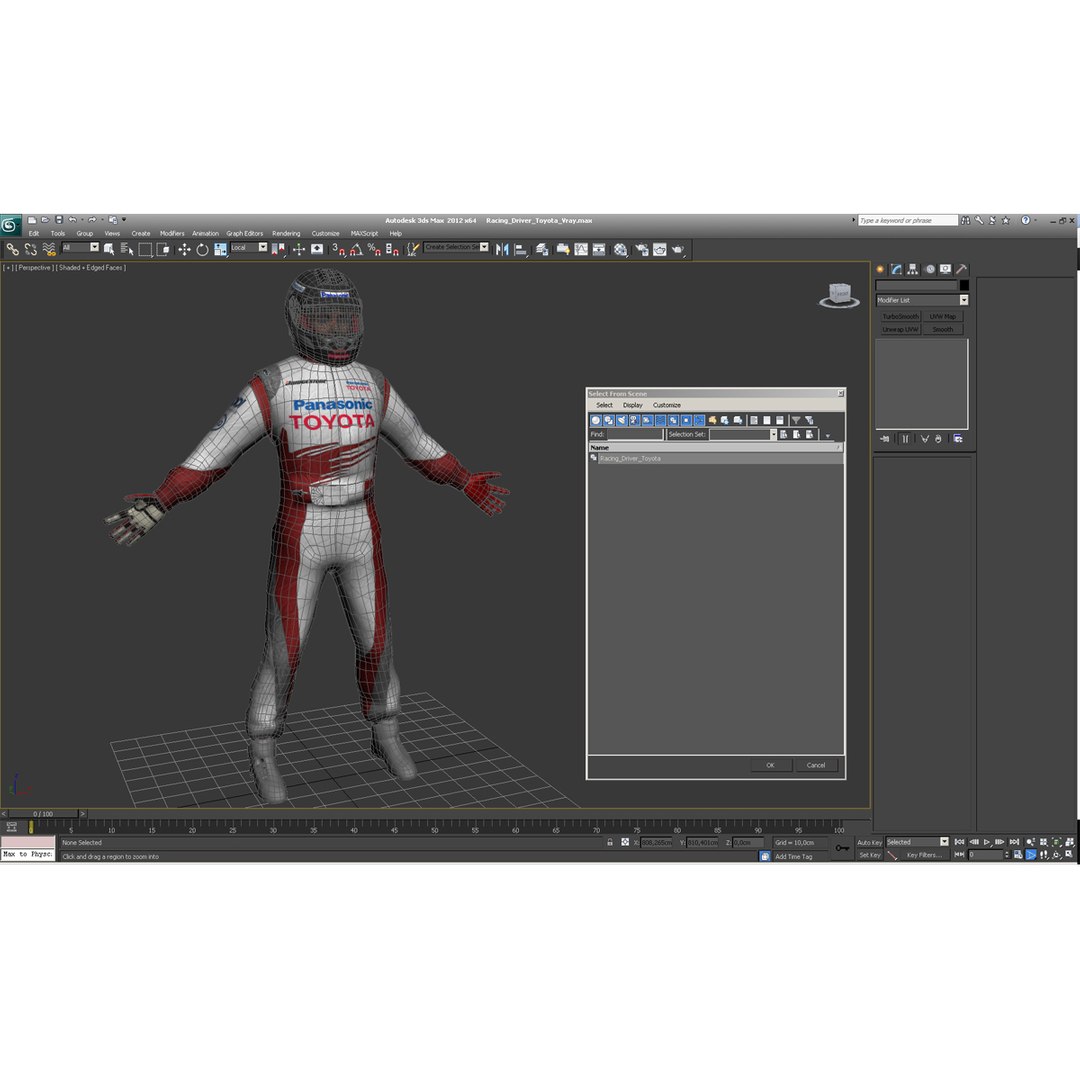Viewport: 1080px width, 1080px height.
Task: Click the Mirror tool icon
Action: pyautogui.click(x=502, y=249)
